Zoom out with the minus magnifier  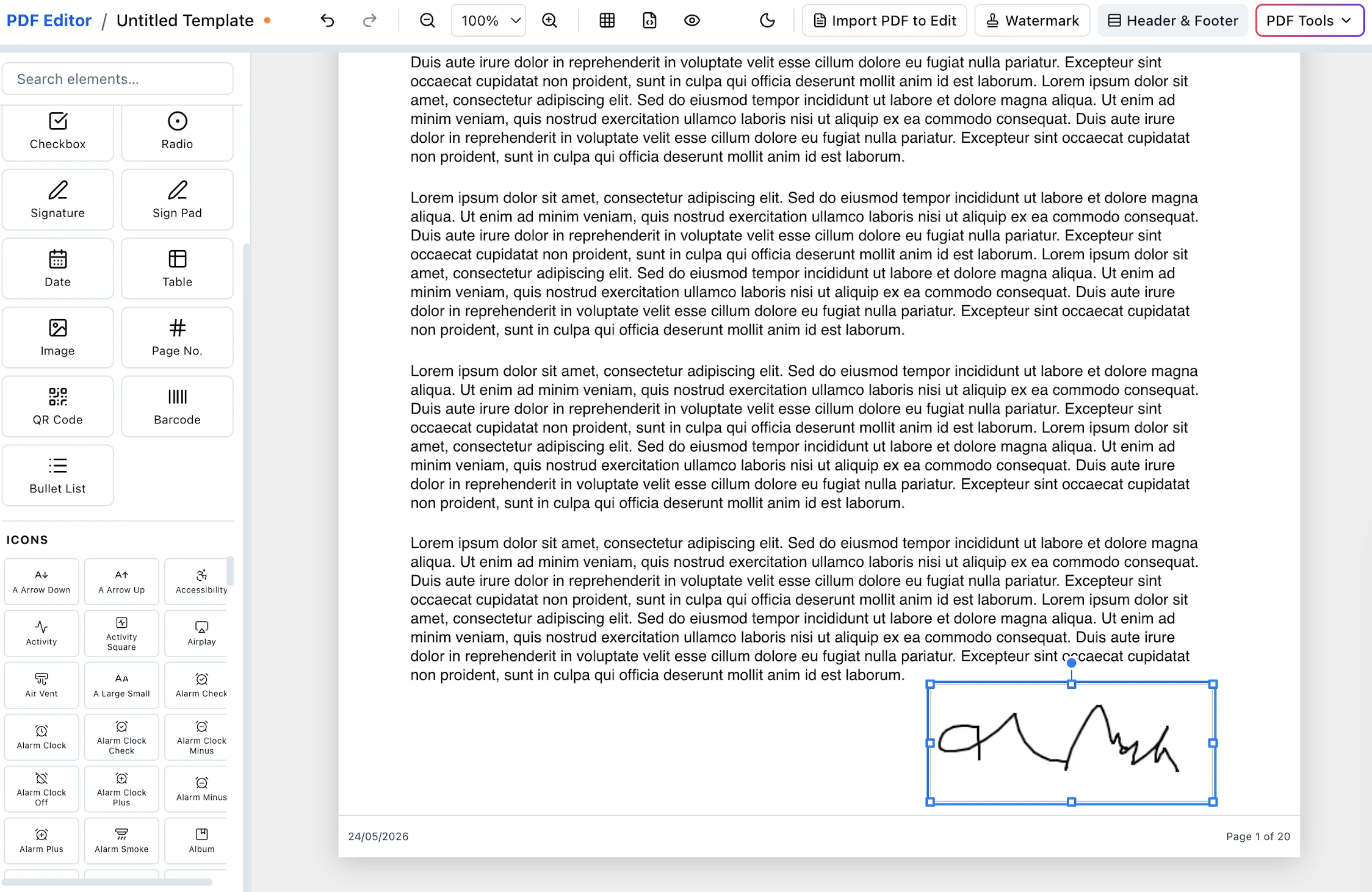[x=427, y=21]
